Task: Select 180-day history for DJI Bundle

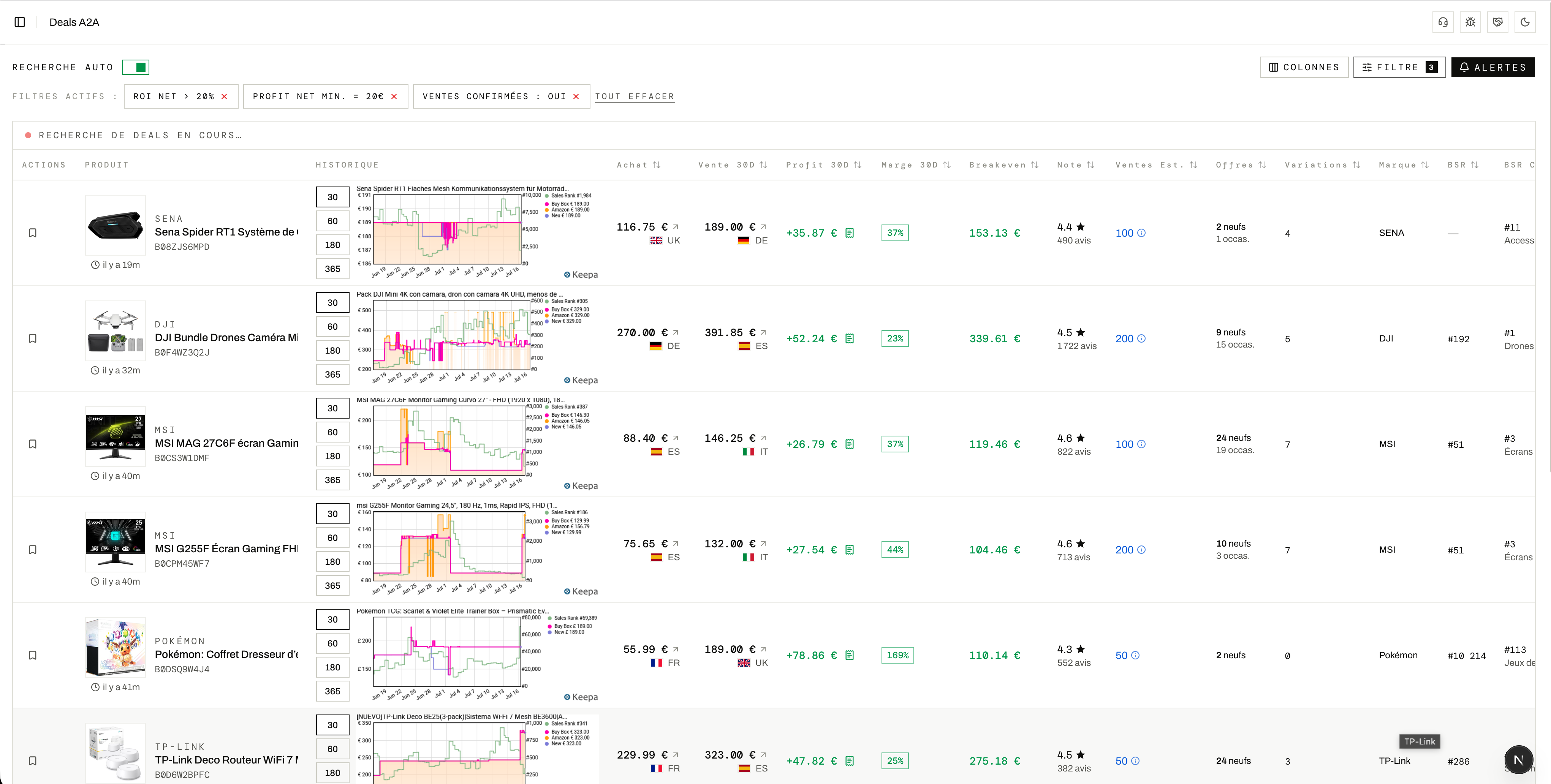Action: 332,351
